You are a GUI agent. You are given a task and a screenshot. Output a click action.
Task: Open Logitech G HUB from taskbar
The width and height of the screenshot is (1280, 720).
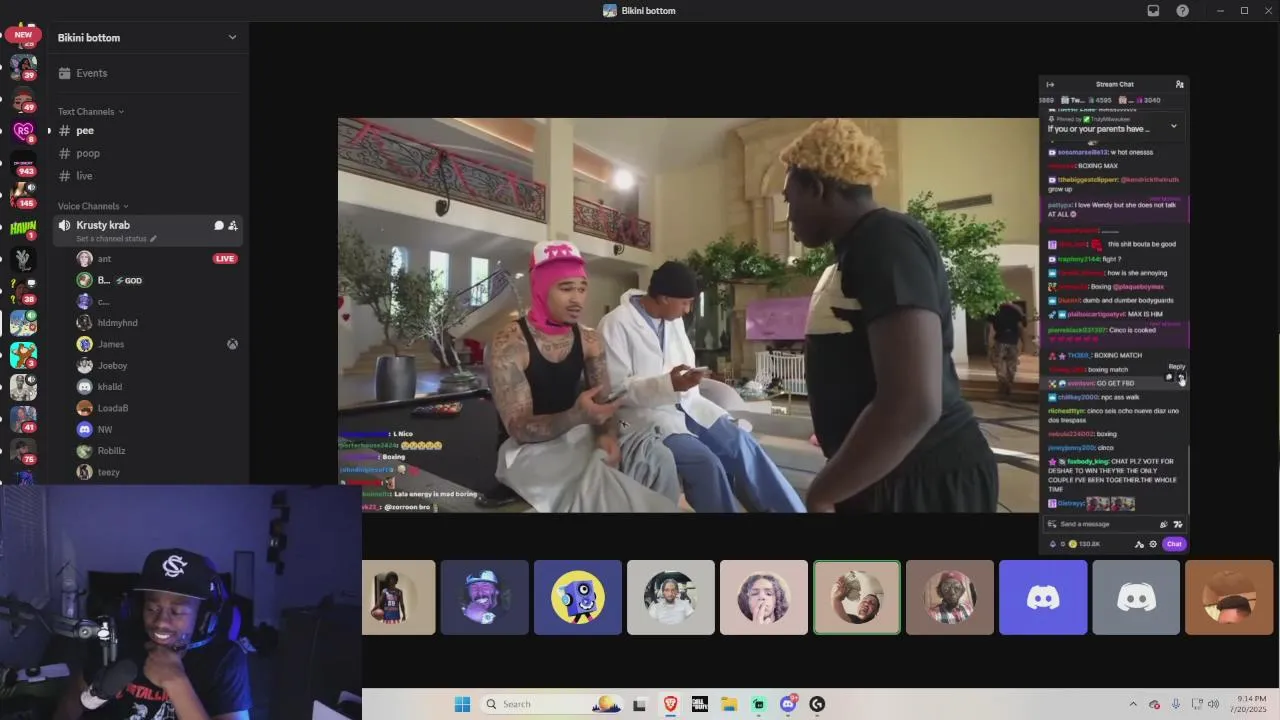(817, 704)
